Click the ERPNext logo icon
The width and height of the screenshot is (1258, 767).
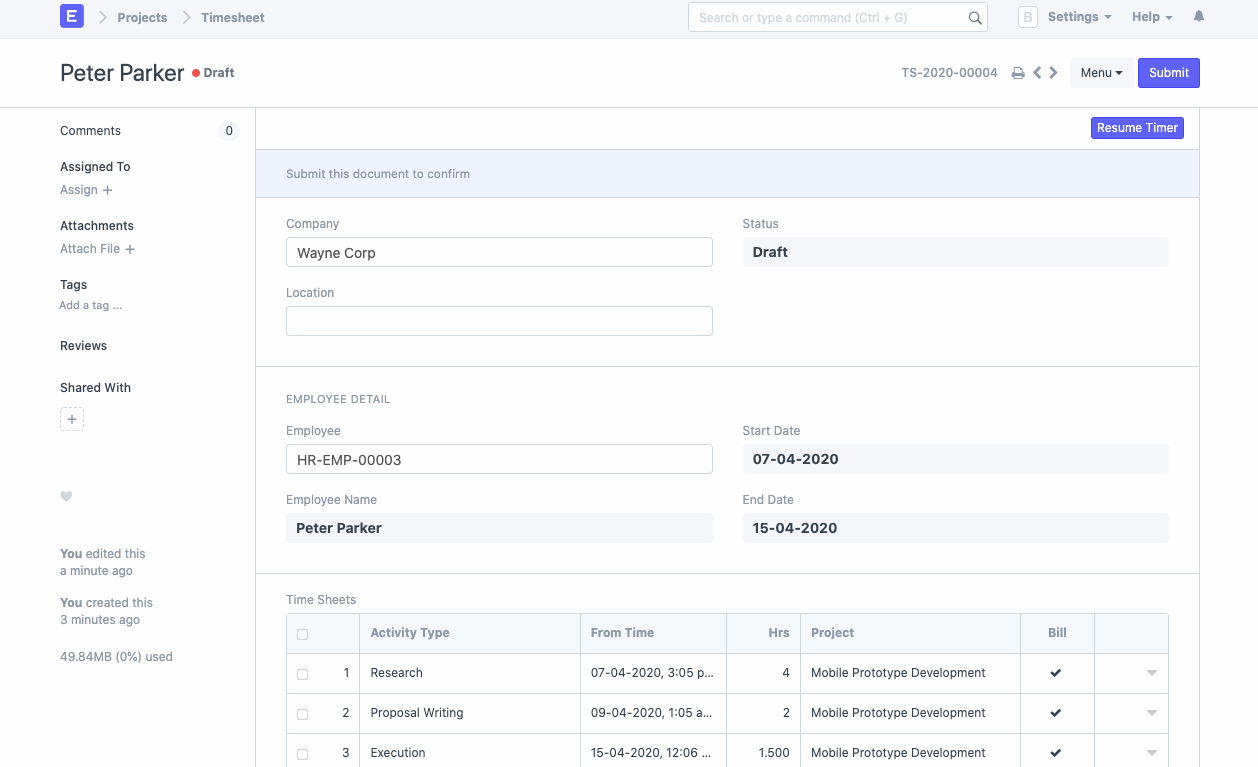(x=70, y=17)
